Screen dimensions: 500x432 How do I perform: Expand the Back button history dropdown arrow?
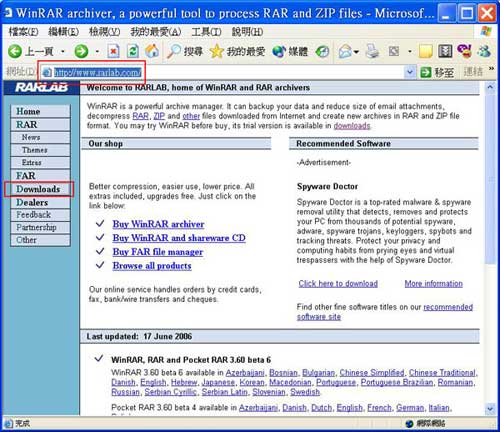pyautogui.click(x=62, y=52)
